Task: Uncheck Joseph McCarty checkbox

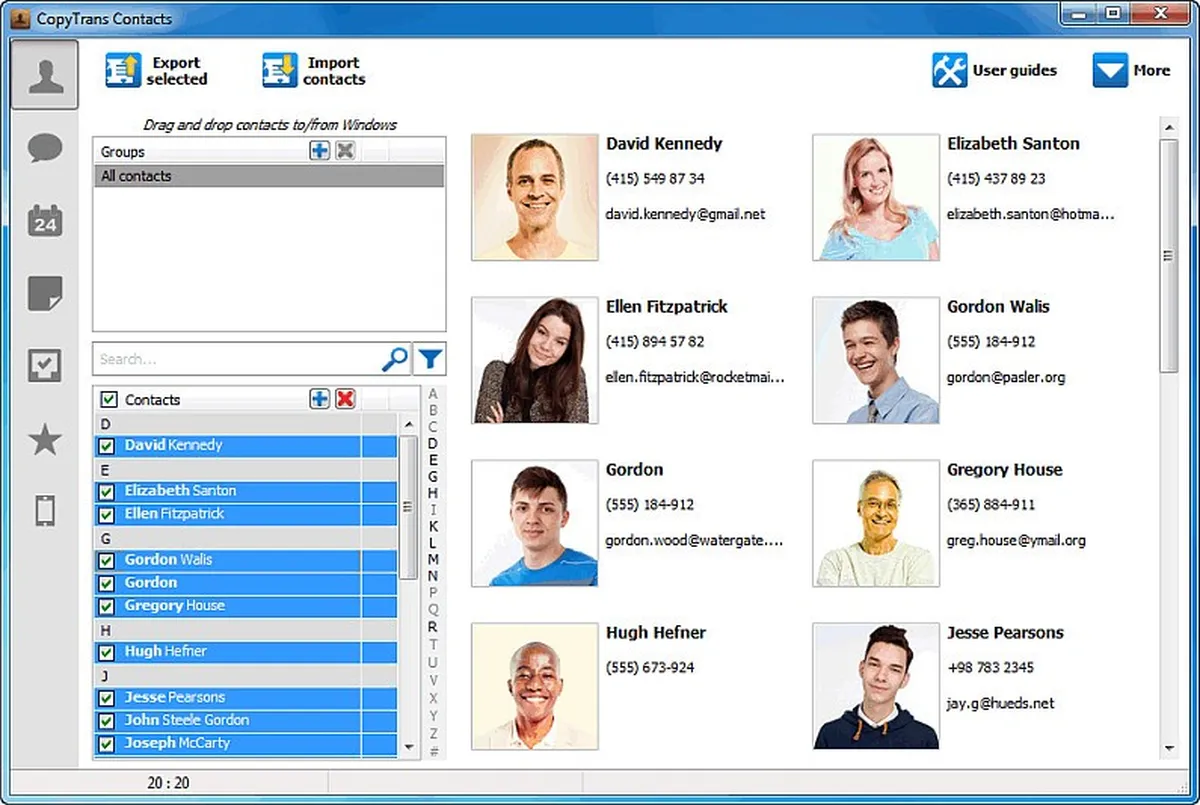Action: [107, 744]
